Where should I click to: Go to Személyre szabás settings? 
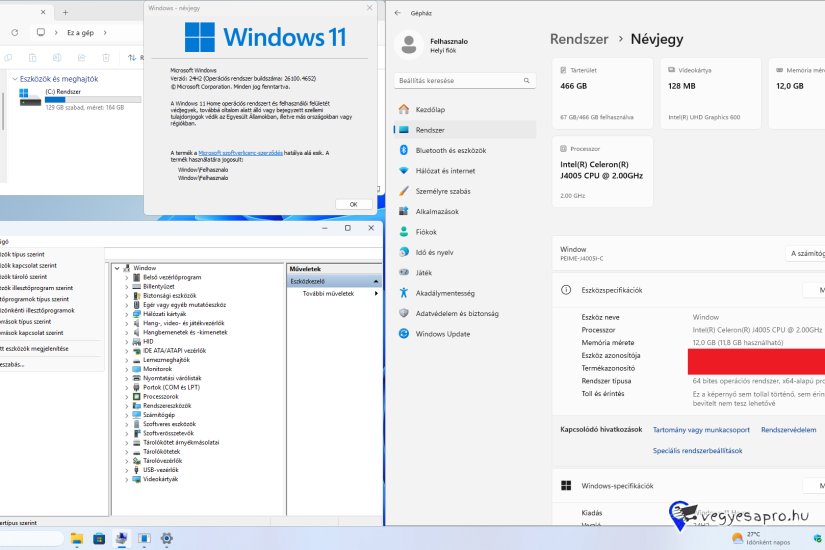442,190
